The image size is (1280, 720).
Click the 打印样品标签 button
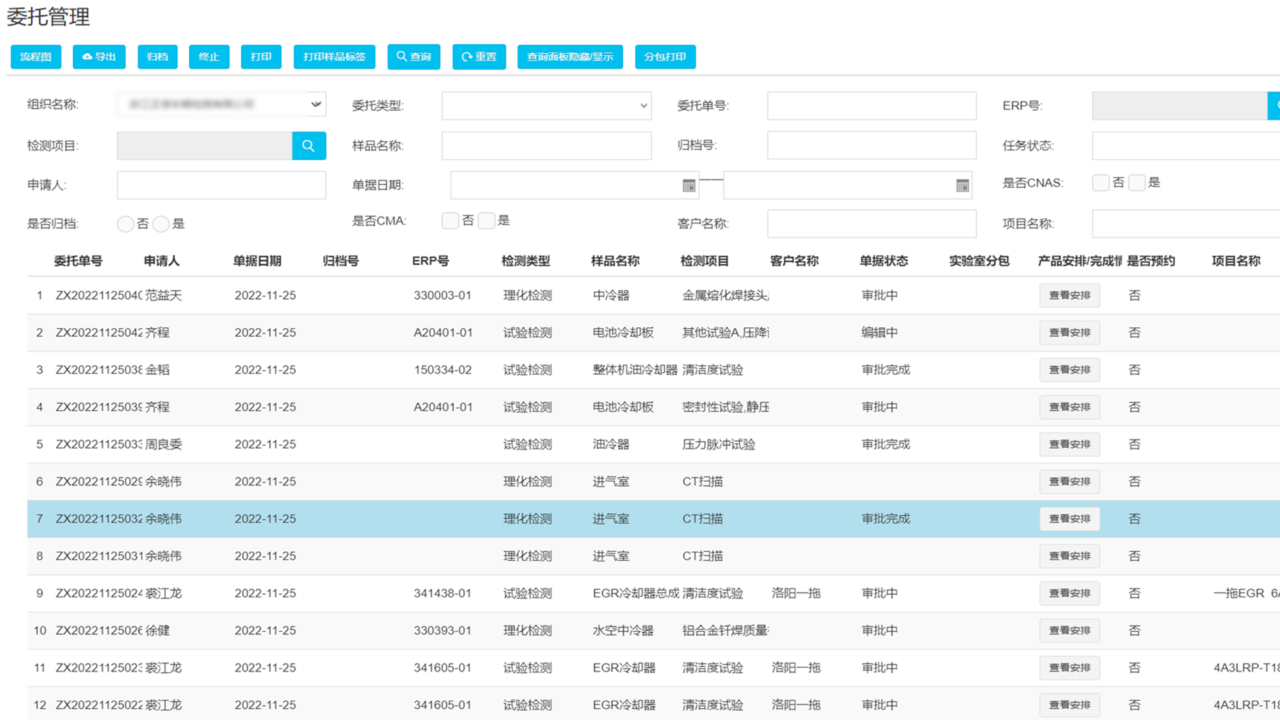[334, 57]
